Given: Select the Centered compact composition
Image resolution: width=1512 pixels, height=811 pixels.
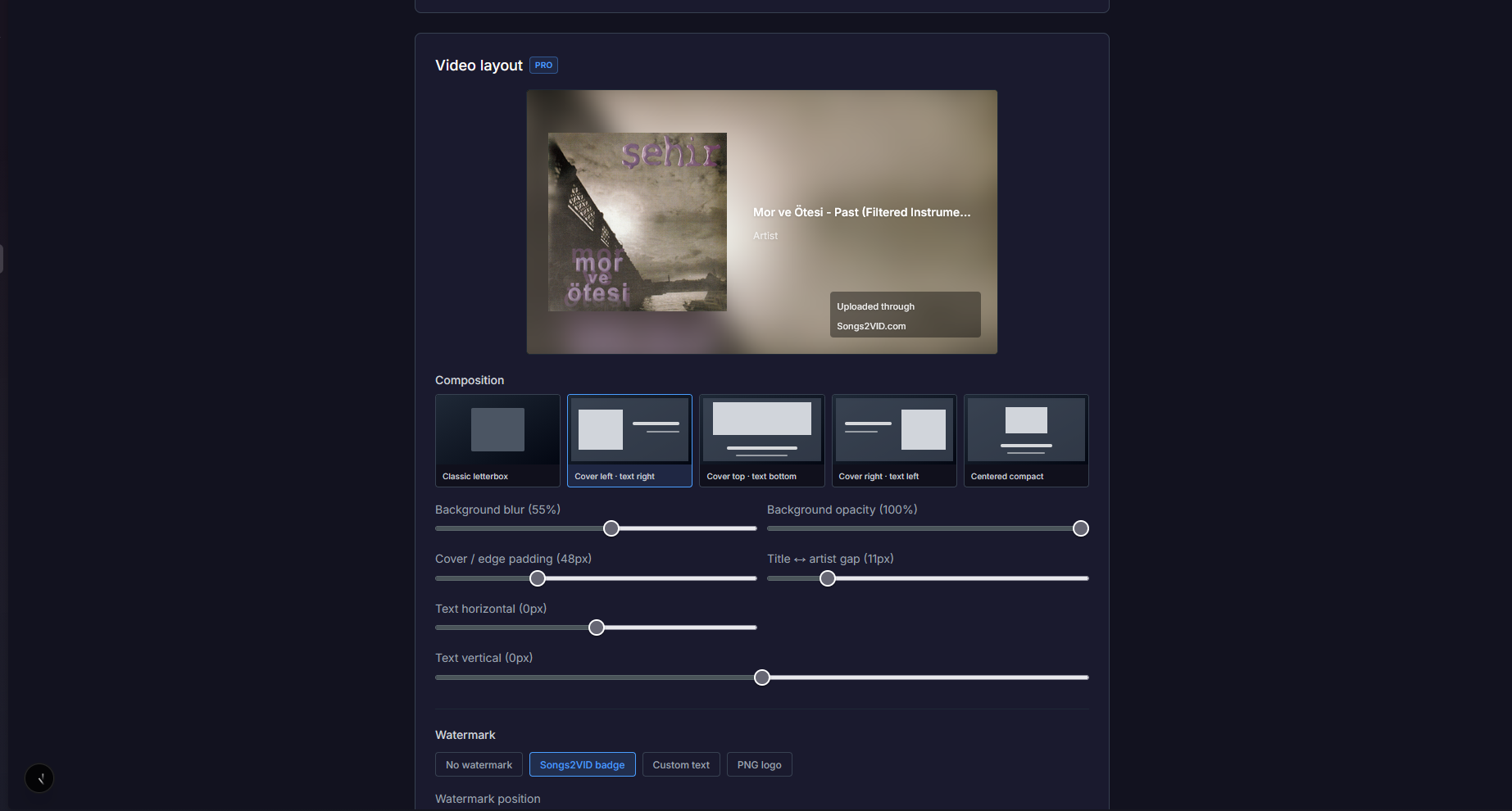Looking at the screenshot, I should [1026, 441].
